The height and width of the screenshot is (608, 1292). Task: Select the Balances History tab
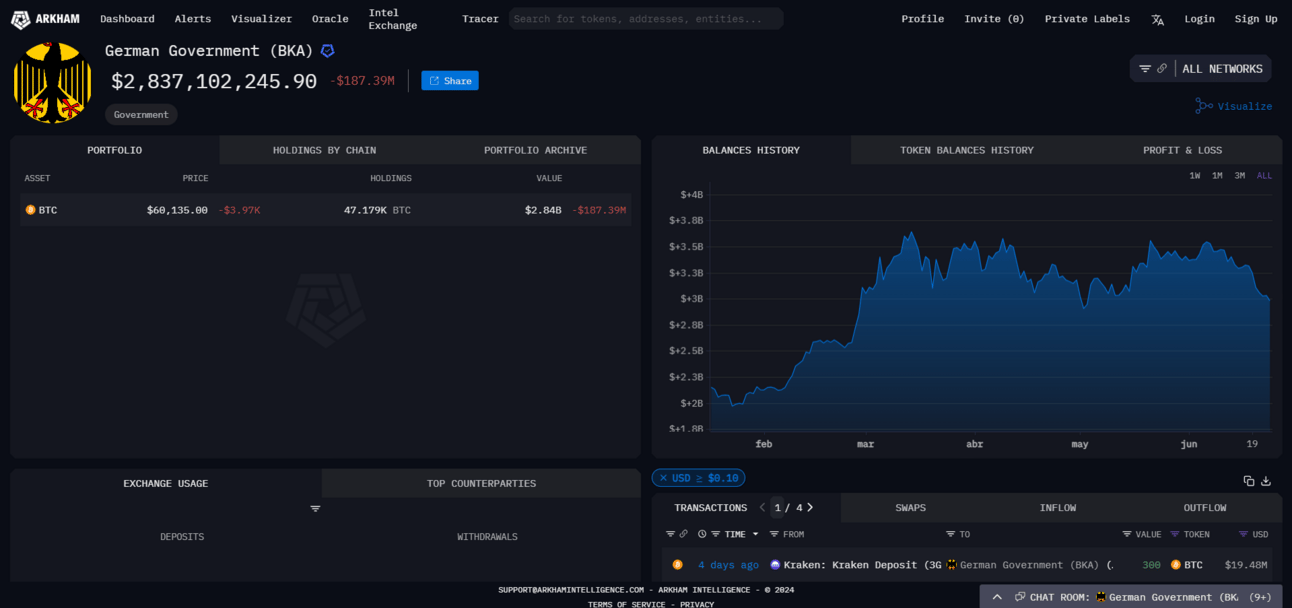tap(751, 150)
